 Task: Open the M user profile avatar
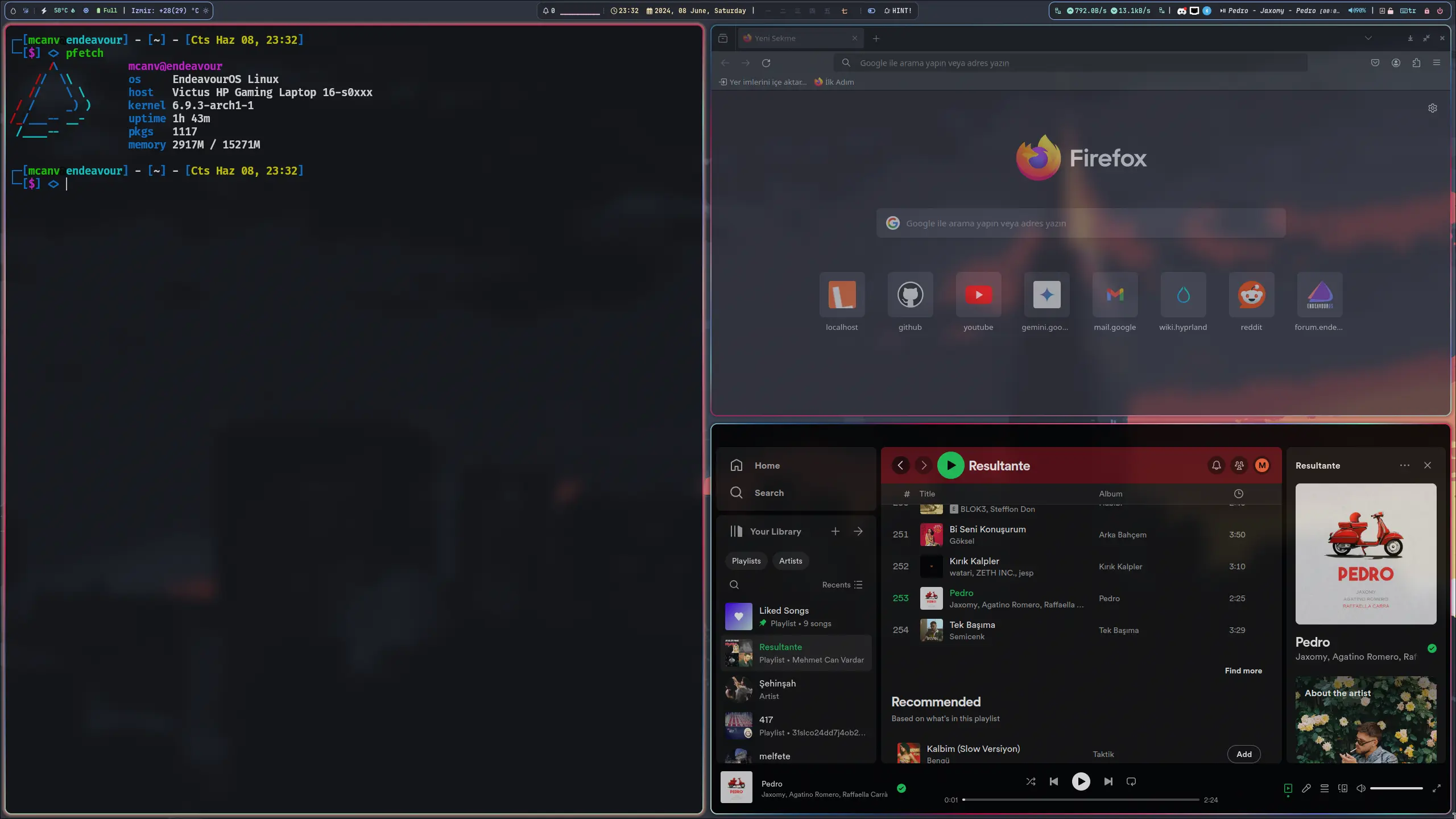1262,465
